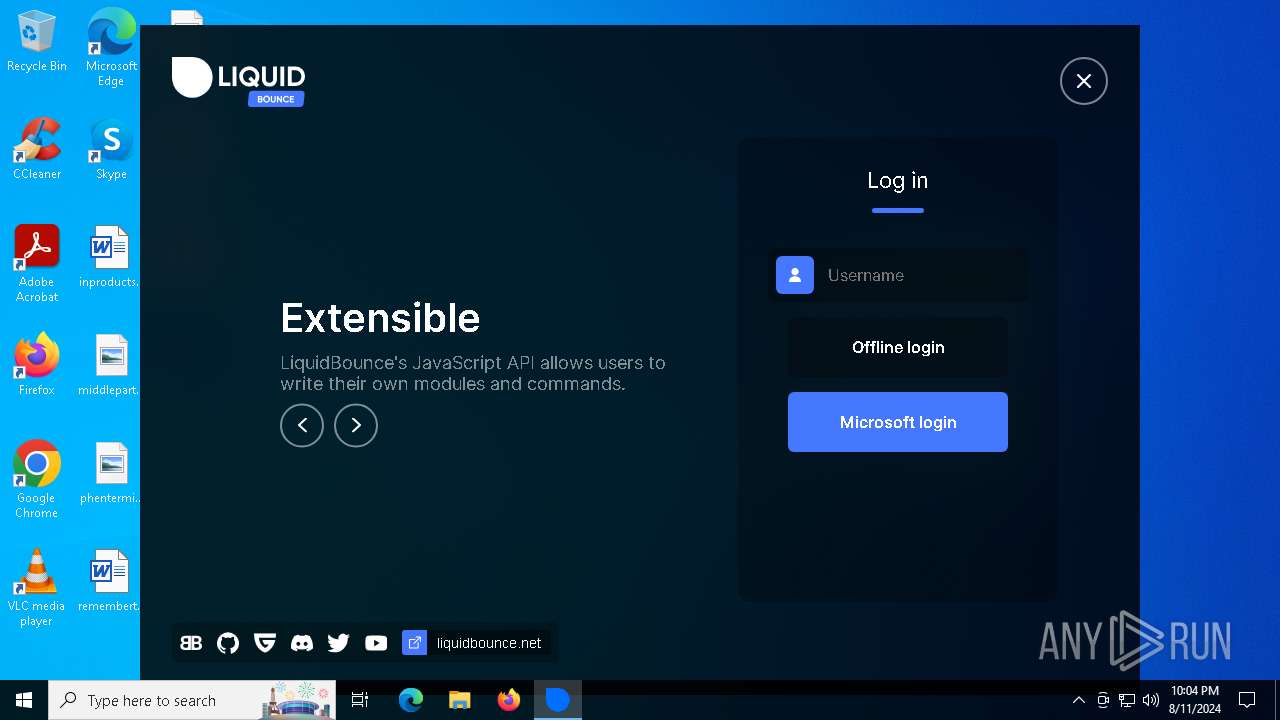Go to the previous feature slide

click(302, 425)
